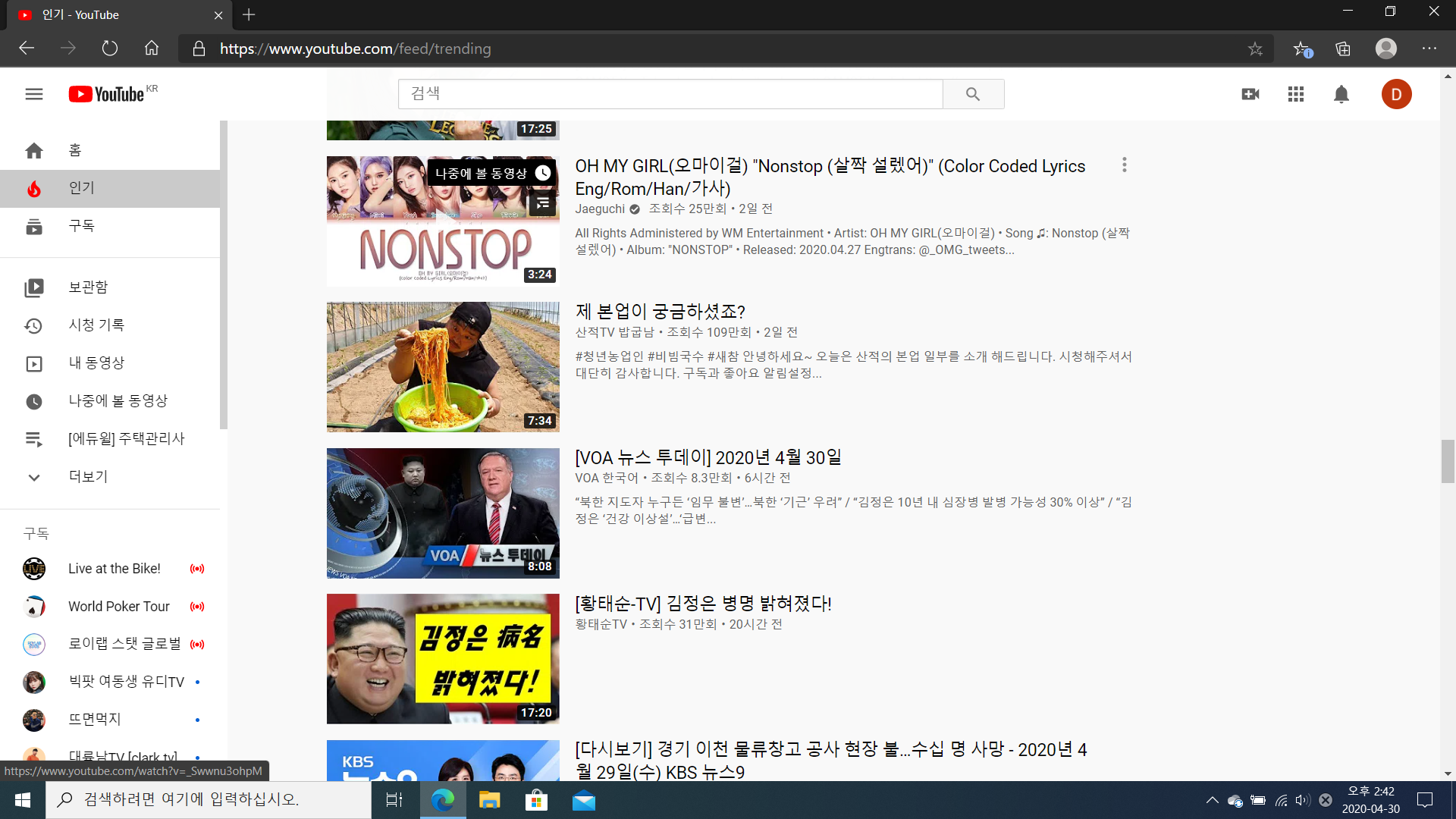Open the VOA 한국어 channel link
The image size is (1456, 819).
pyautogui.click(x=607, y=478)
